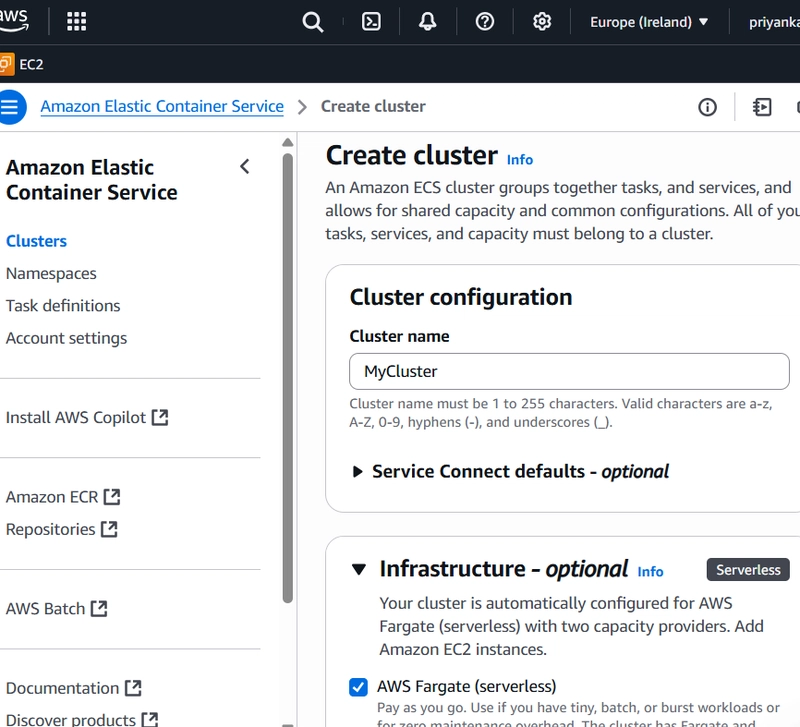
Task: Open Account settings in side navigation
Action: click(x=66, y=338)
